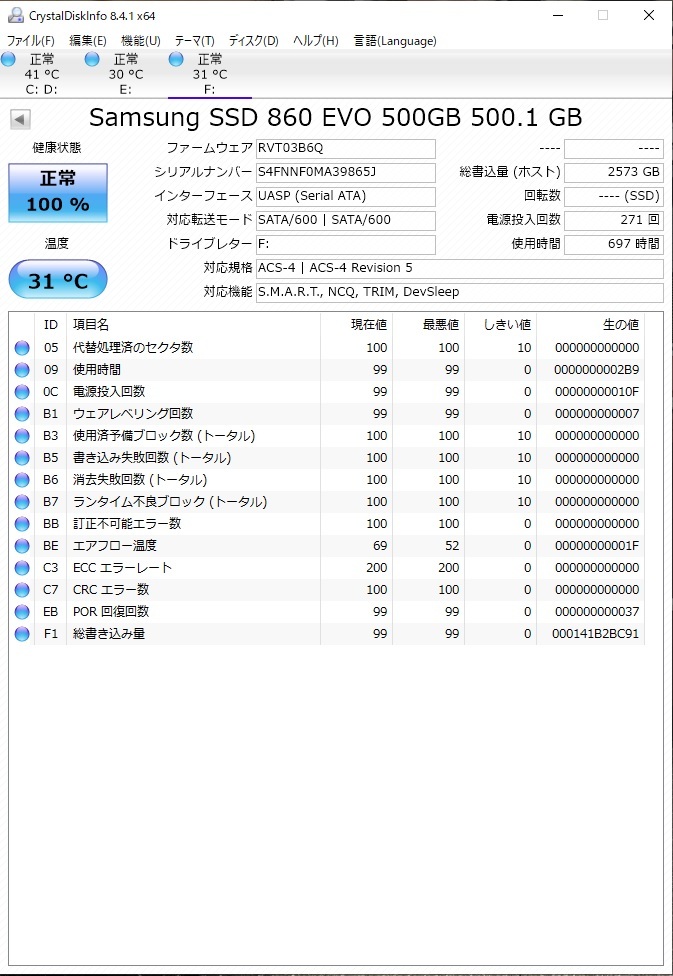The height and width of the screenshot is (976, 673).
Task: Click the standard field ACS-4 Revision 5
Action: coord(459,268)
